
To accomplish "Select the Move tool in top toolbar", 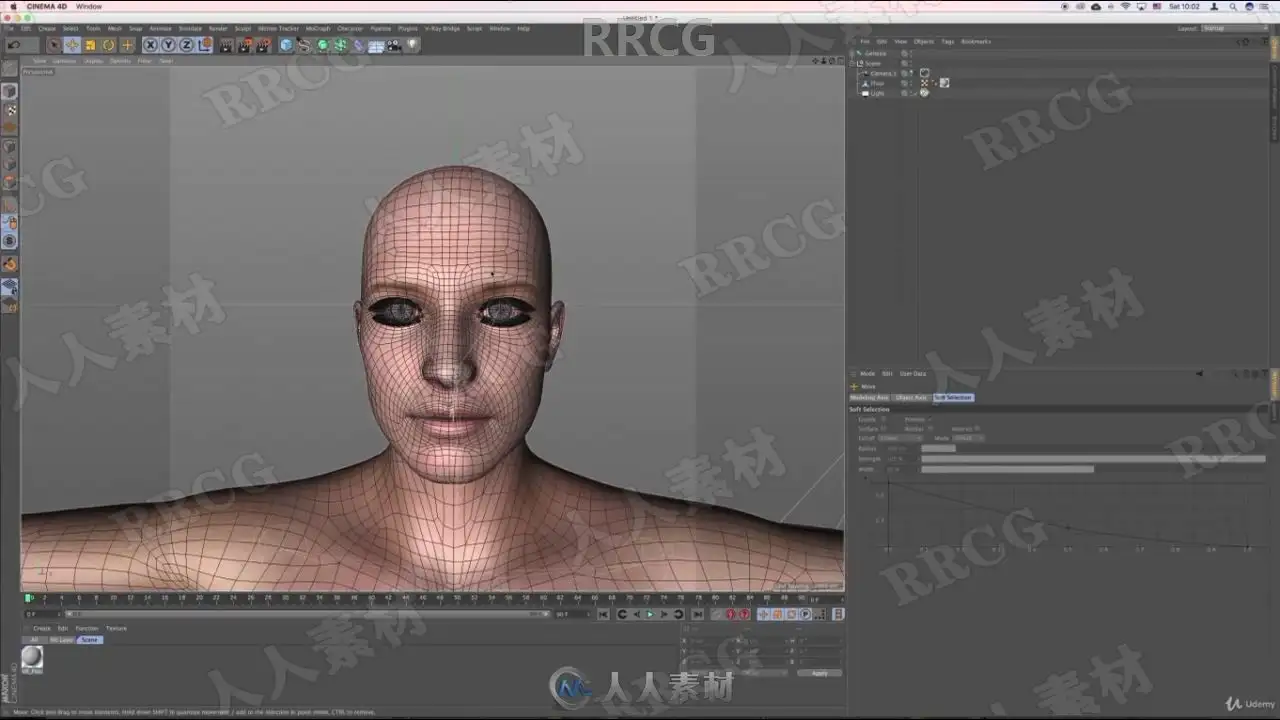I will [72, 45].
